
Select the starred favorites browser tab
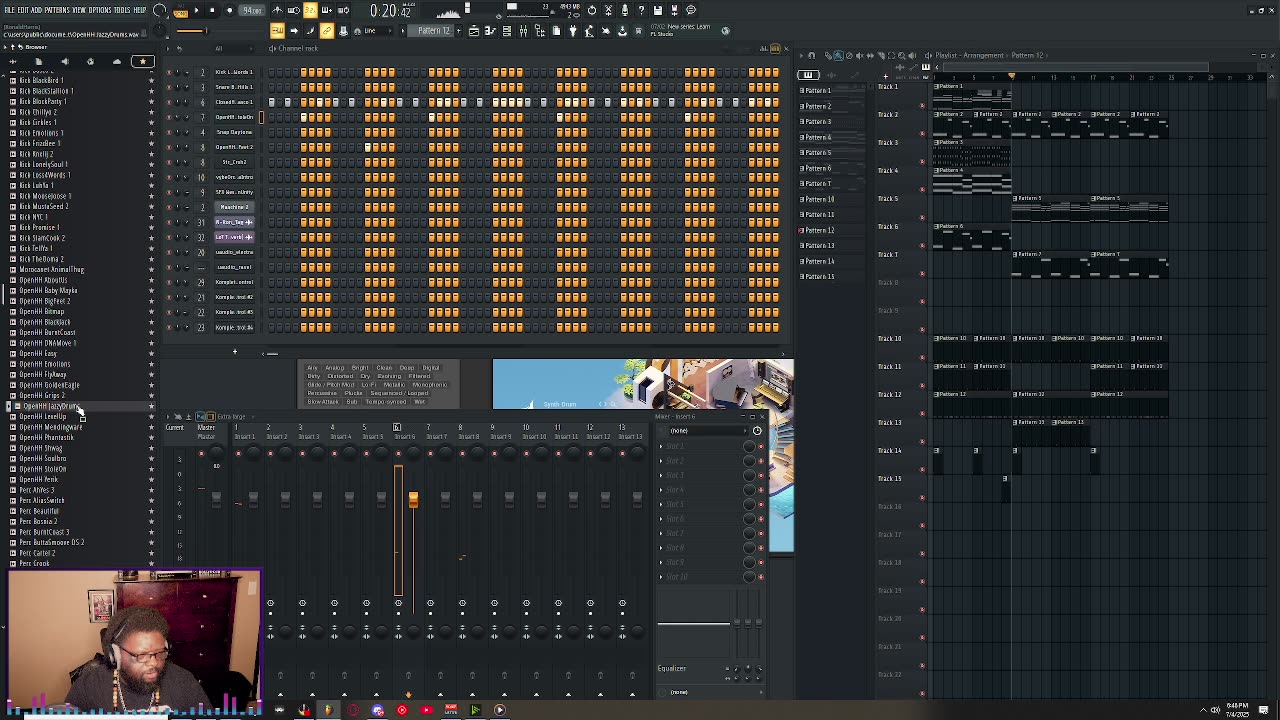click(x=142, y=62)
